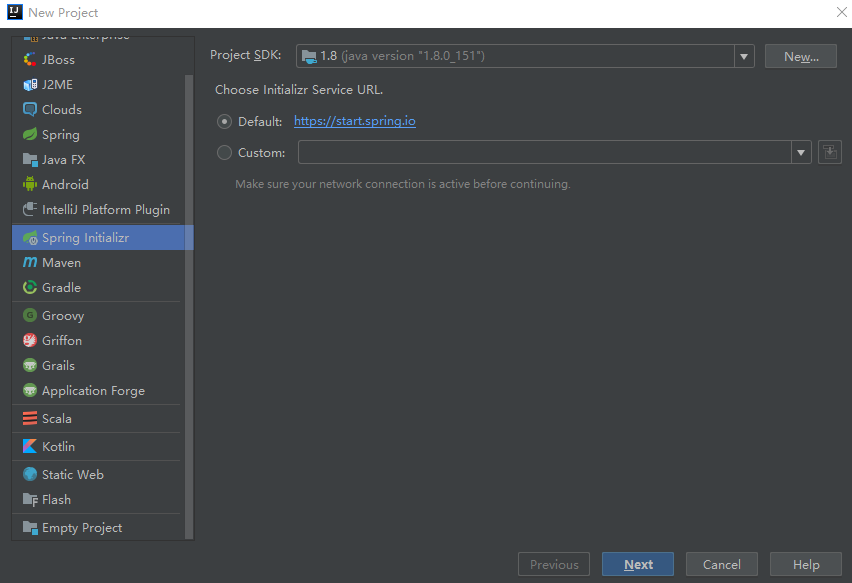Image resolution: width=852 pixels, height=583 pixels.
Task: Open the Project SDK dropdown arrow
Action: click(744, 56)
